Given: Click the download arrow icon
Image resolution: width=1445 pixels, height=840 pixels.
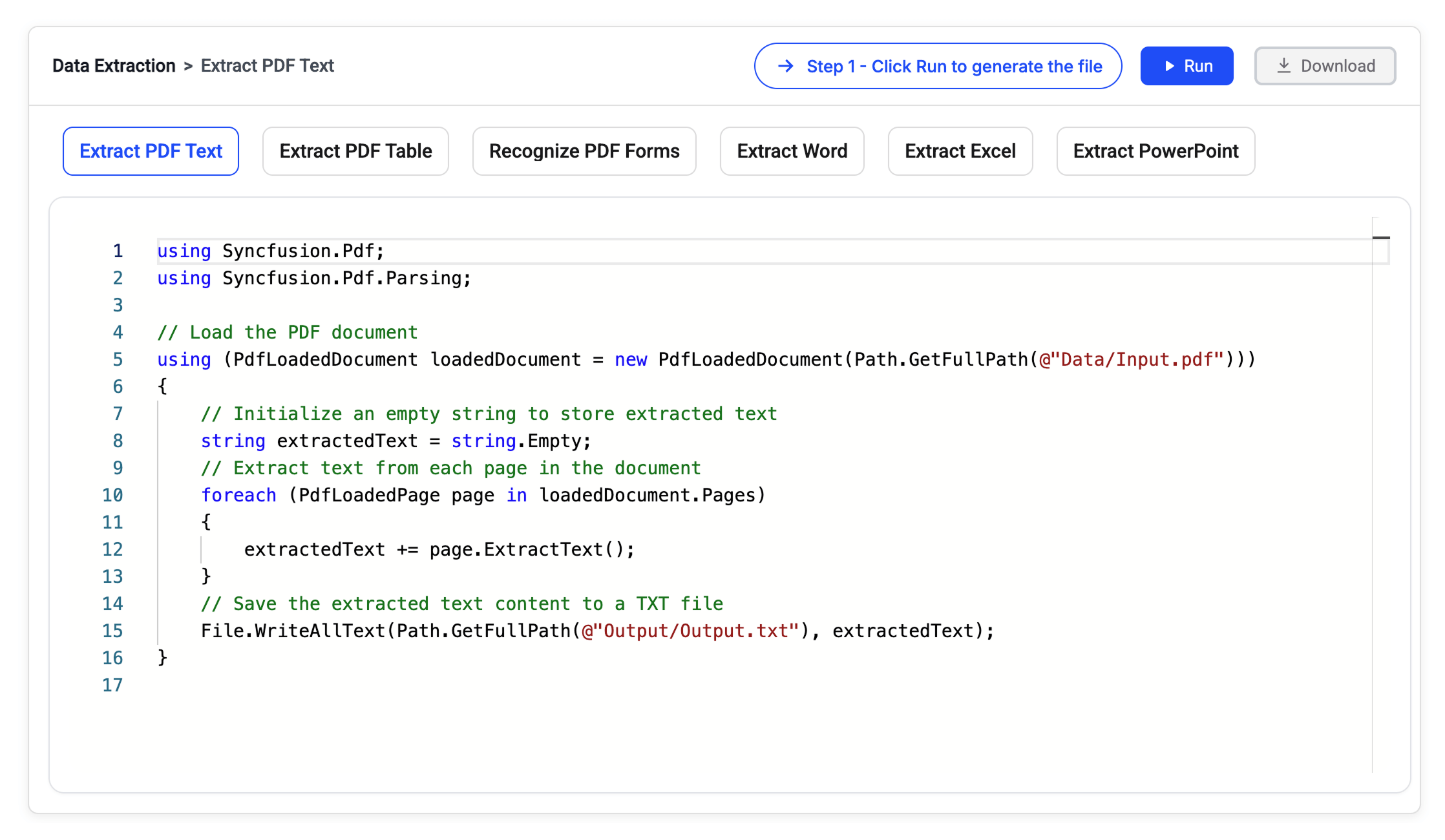Looking at the screenshot, I should click(x=1283, y=66).
